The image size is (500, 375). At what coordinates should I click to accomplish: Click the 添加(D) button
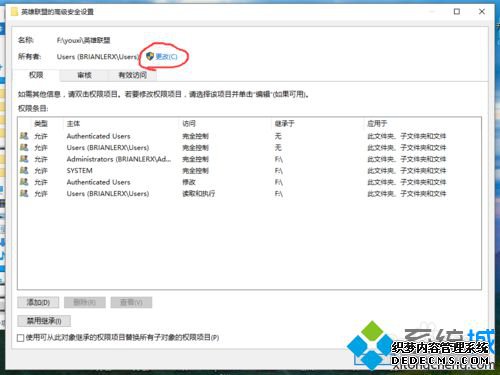pos(38,302)
